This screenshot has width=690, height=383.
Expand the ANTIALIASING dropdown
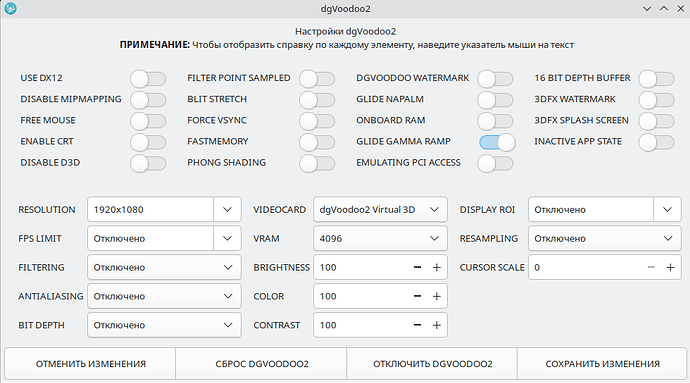point(164,296)
